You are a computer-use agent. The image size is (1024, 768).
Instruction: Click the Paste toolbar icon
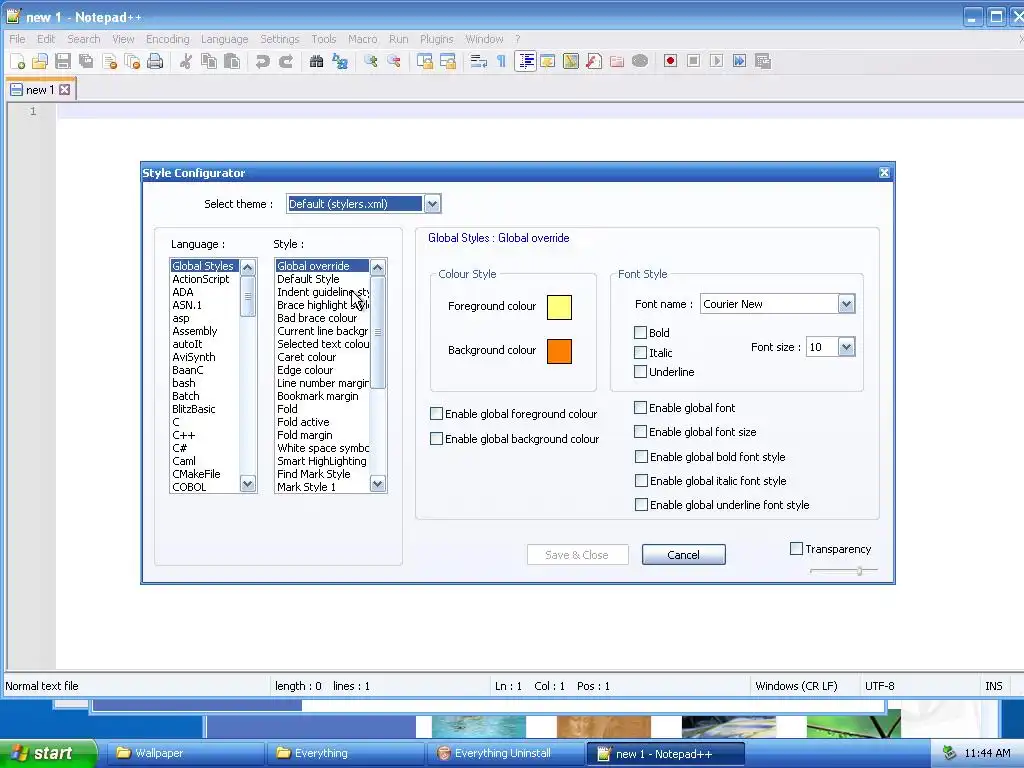point(232,61)
